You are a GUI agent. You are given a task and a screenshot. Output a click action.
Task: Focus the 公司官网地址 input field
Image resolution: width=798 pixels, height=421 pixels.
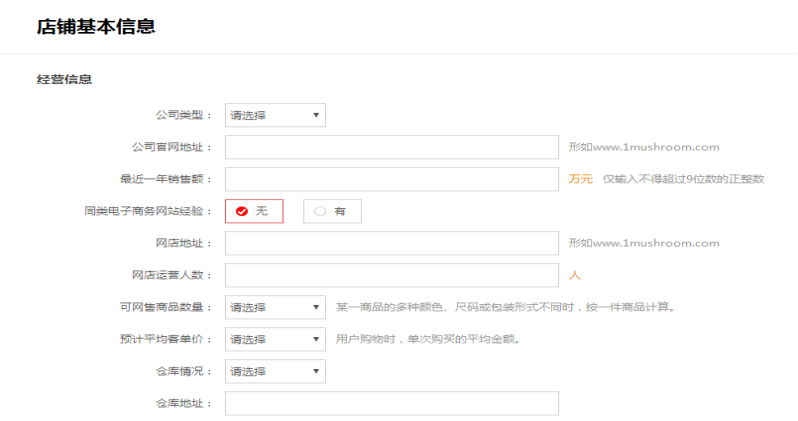[392, 147]
